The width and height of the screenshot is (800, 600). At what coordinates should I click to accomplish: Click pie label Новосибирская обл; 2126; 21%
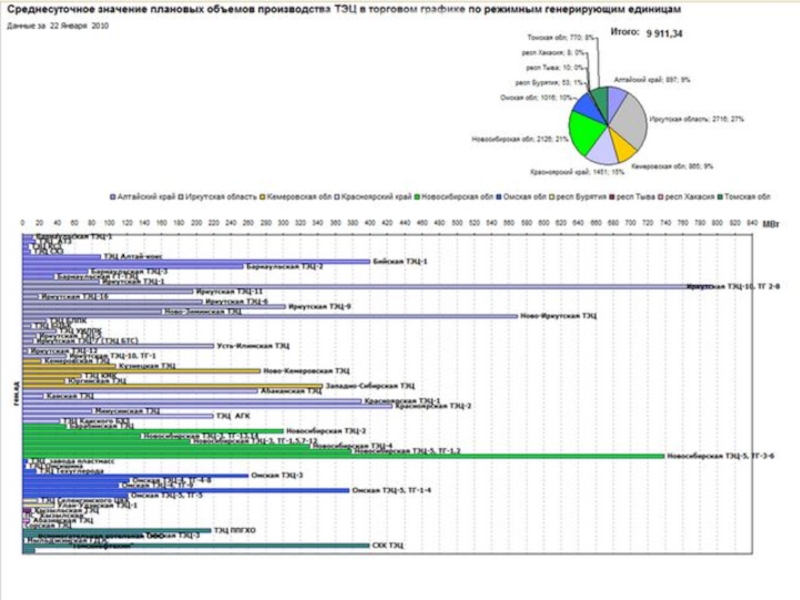tap(520, 139)
